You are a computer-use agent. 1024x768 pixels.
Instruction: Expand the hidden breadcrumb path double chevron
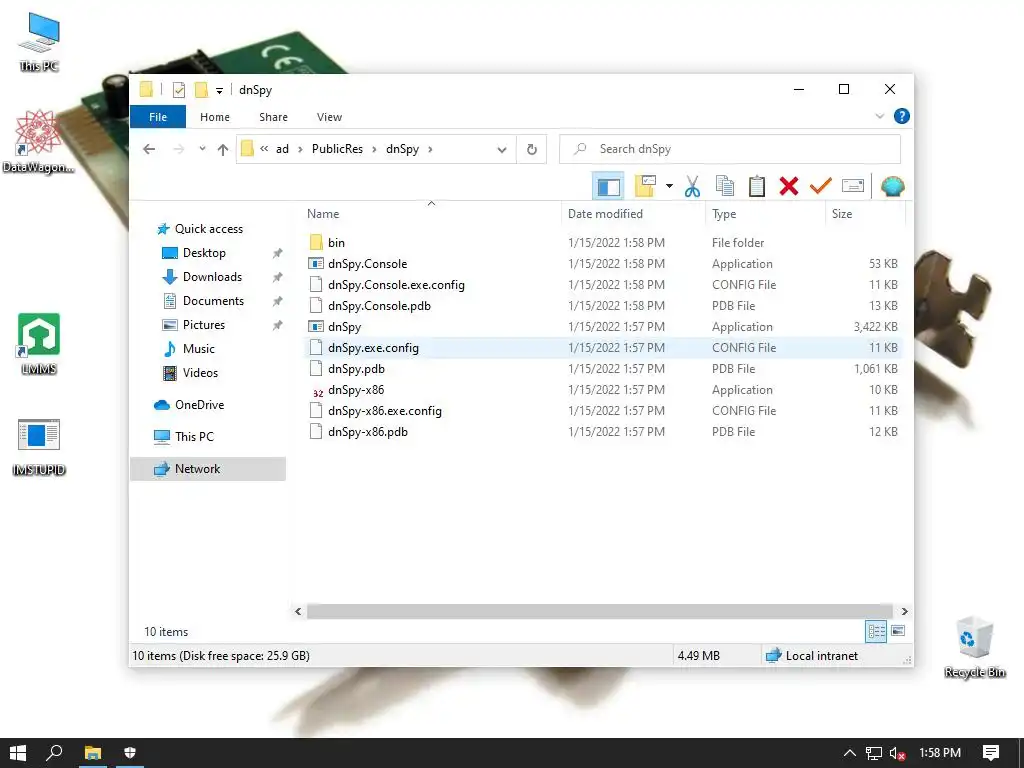point(264,149)
